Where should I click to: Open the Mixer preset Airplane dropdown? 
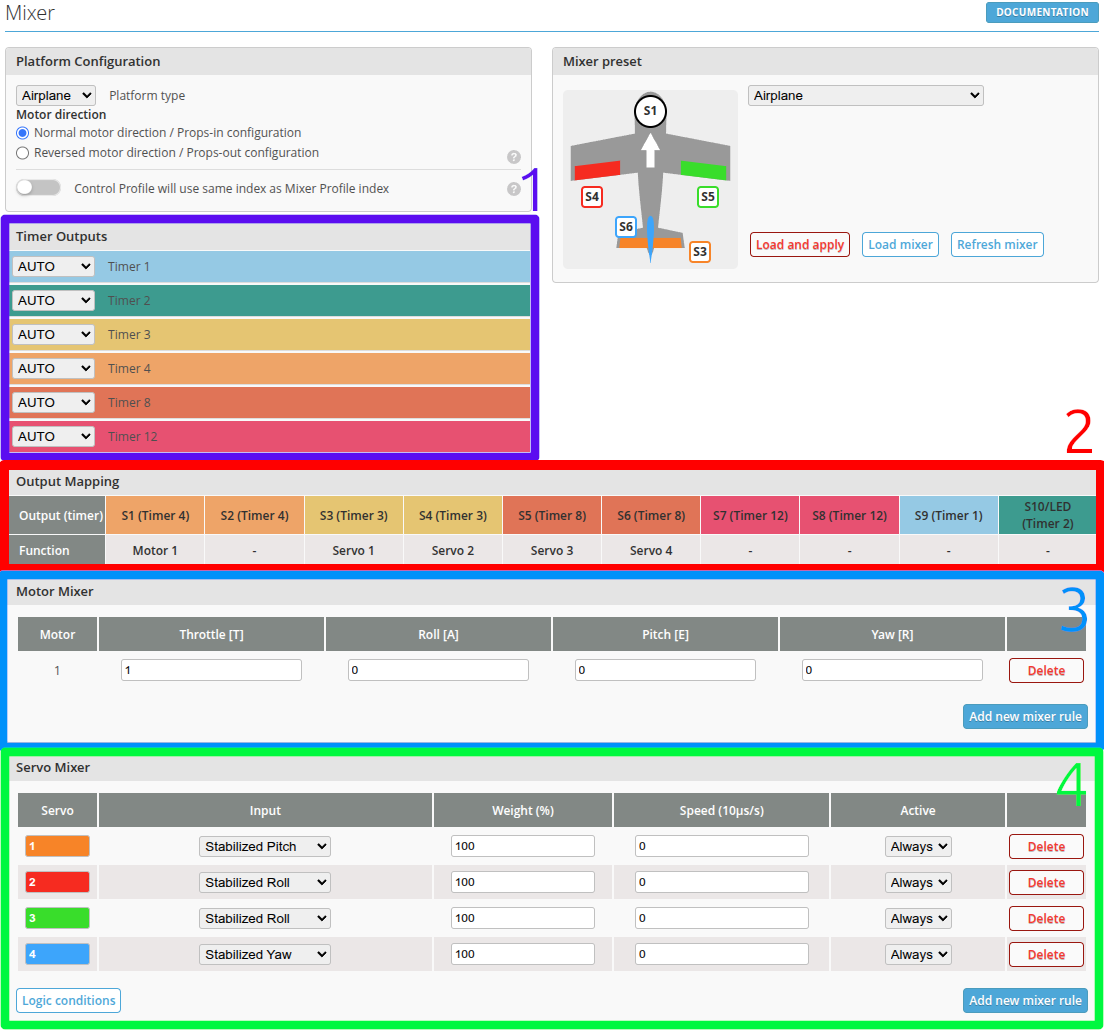(x=865, y=96)
